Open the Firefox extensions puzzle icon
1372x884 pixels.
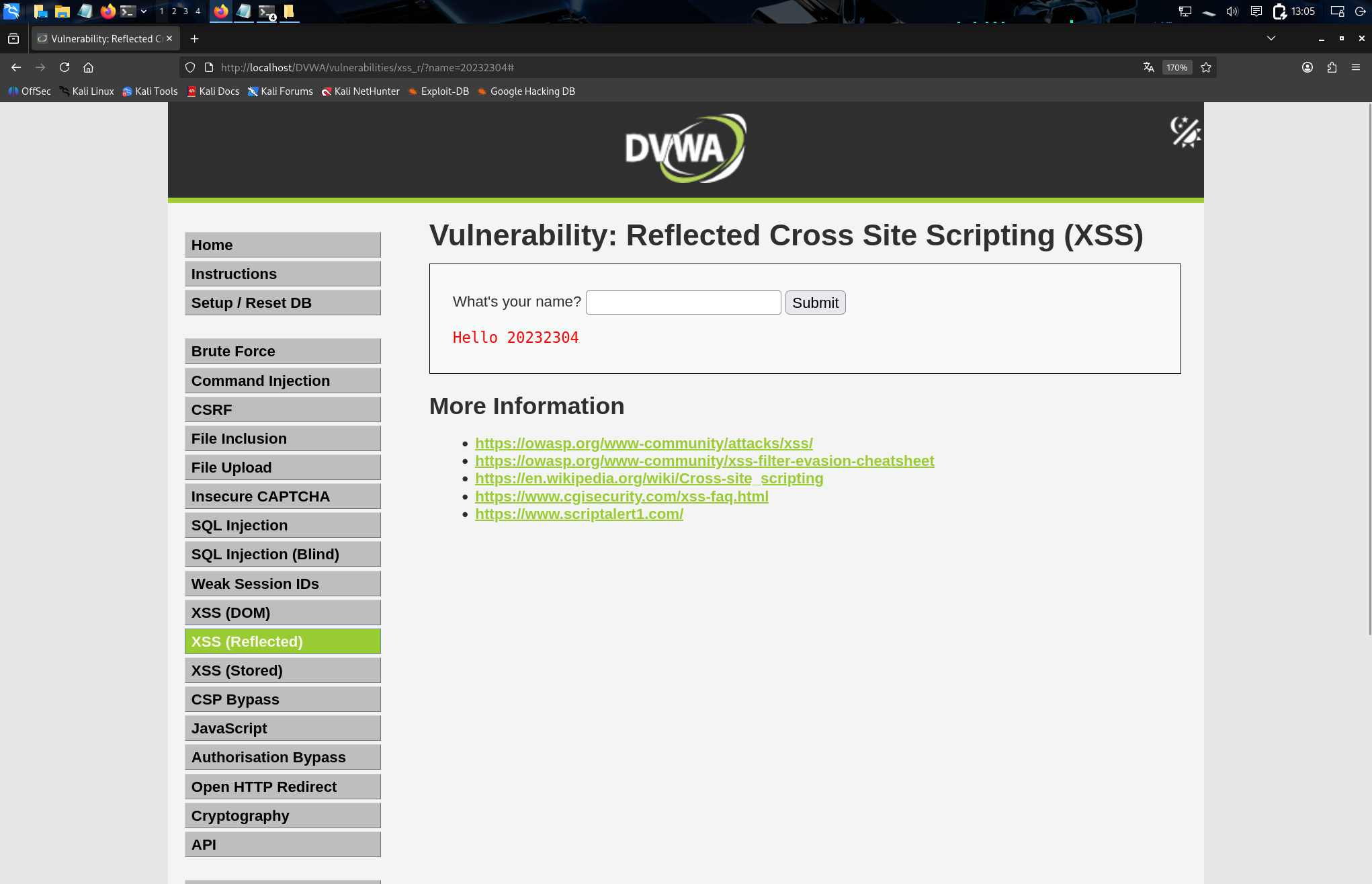pyautogui.click(x=1332, y=67)
